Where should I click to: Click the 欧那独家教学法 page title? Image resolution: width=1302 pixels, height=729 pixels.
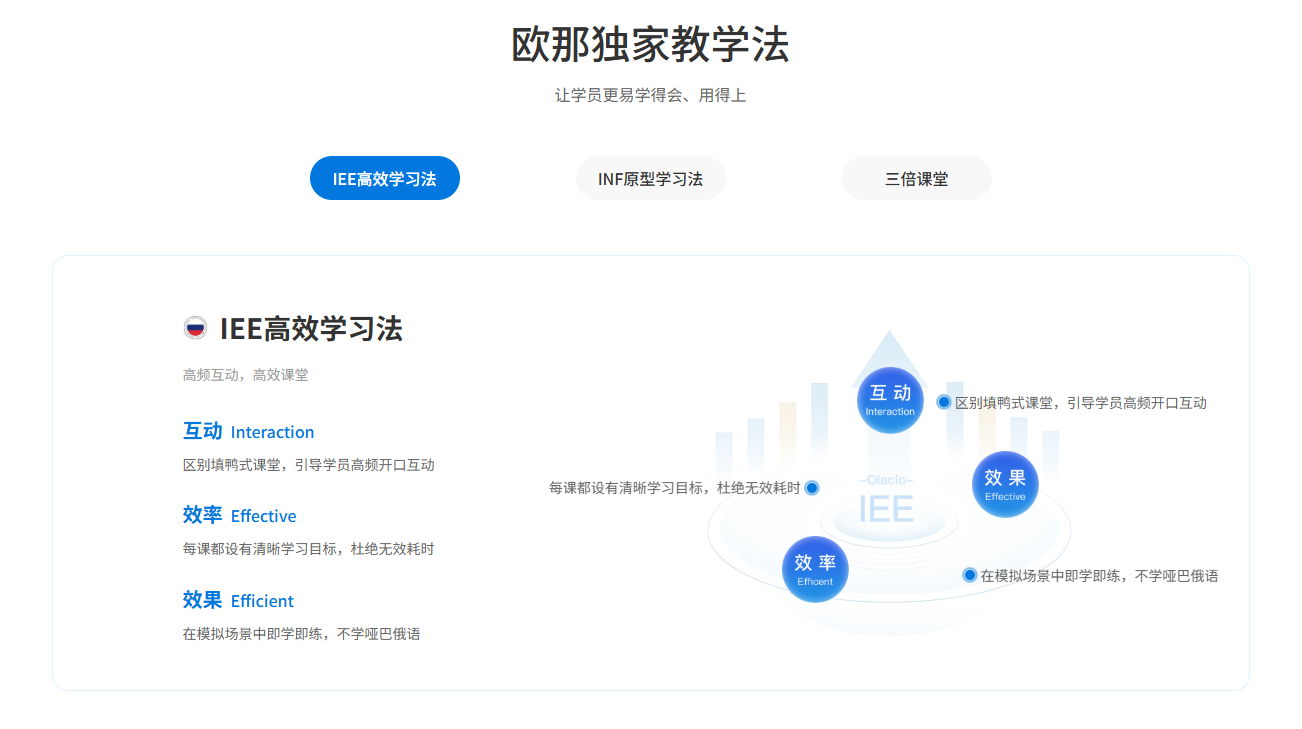point(650,45)
